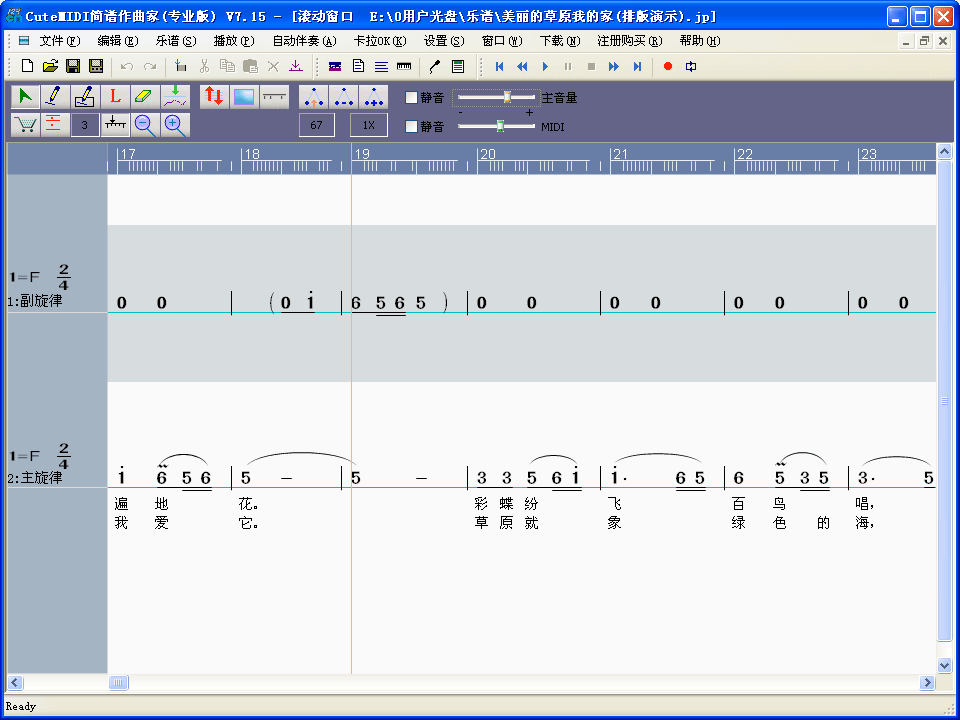The height and width of the screenshot is (720, 960).
Task: Click the second floppy disk Save As icon
Action: [x=96, y=66]
